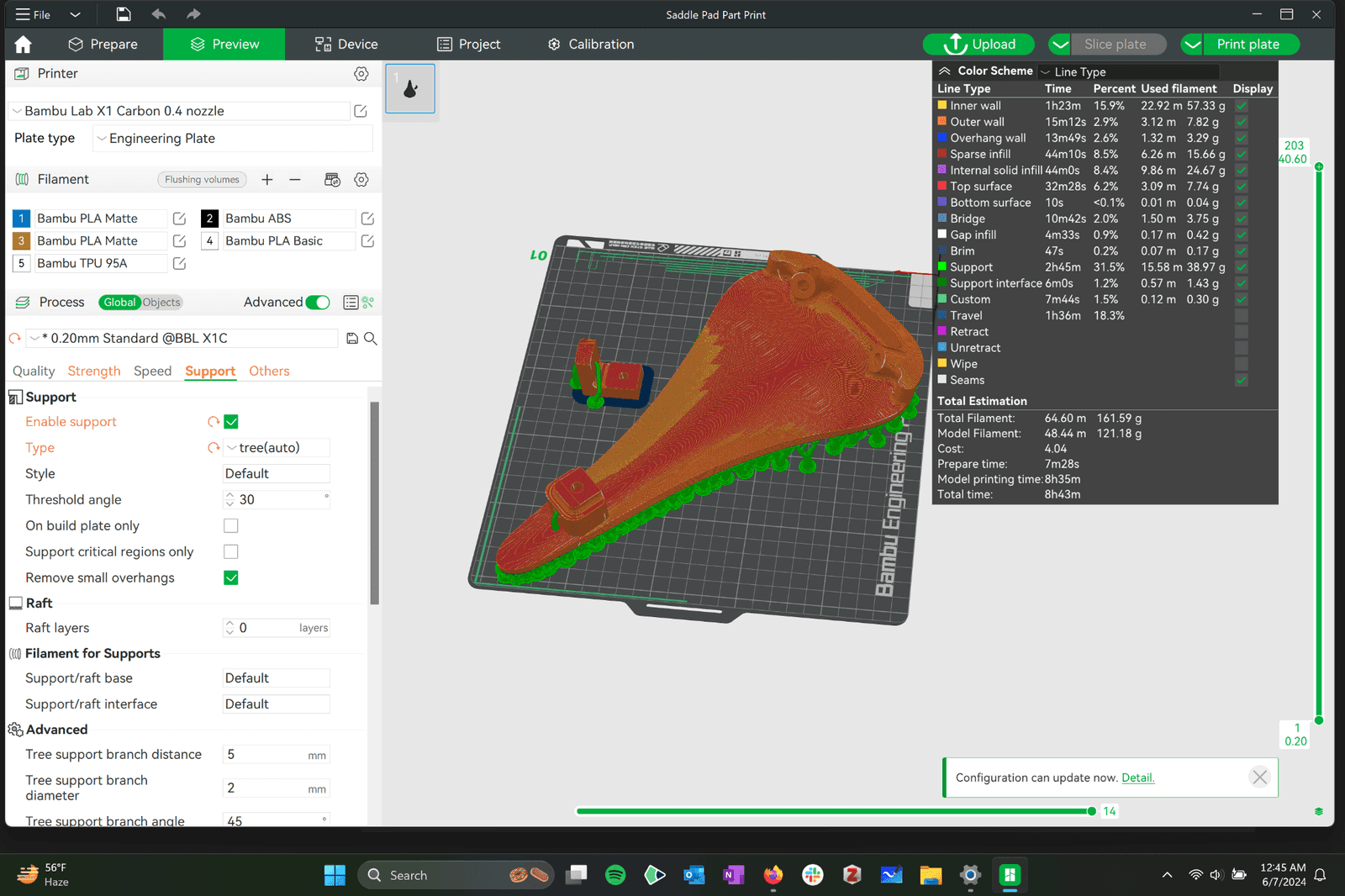Edit the Bambu Lab X1 Carbon printer preset
The height and width of the screenshot is (896, 1345).
click(x=361, y=111)
